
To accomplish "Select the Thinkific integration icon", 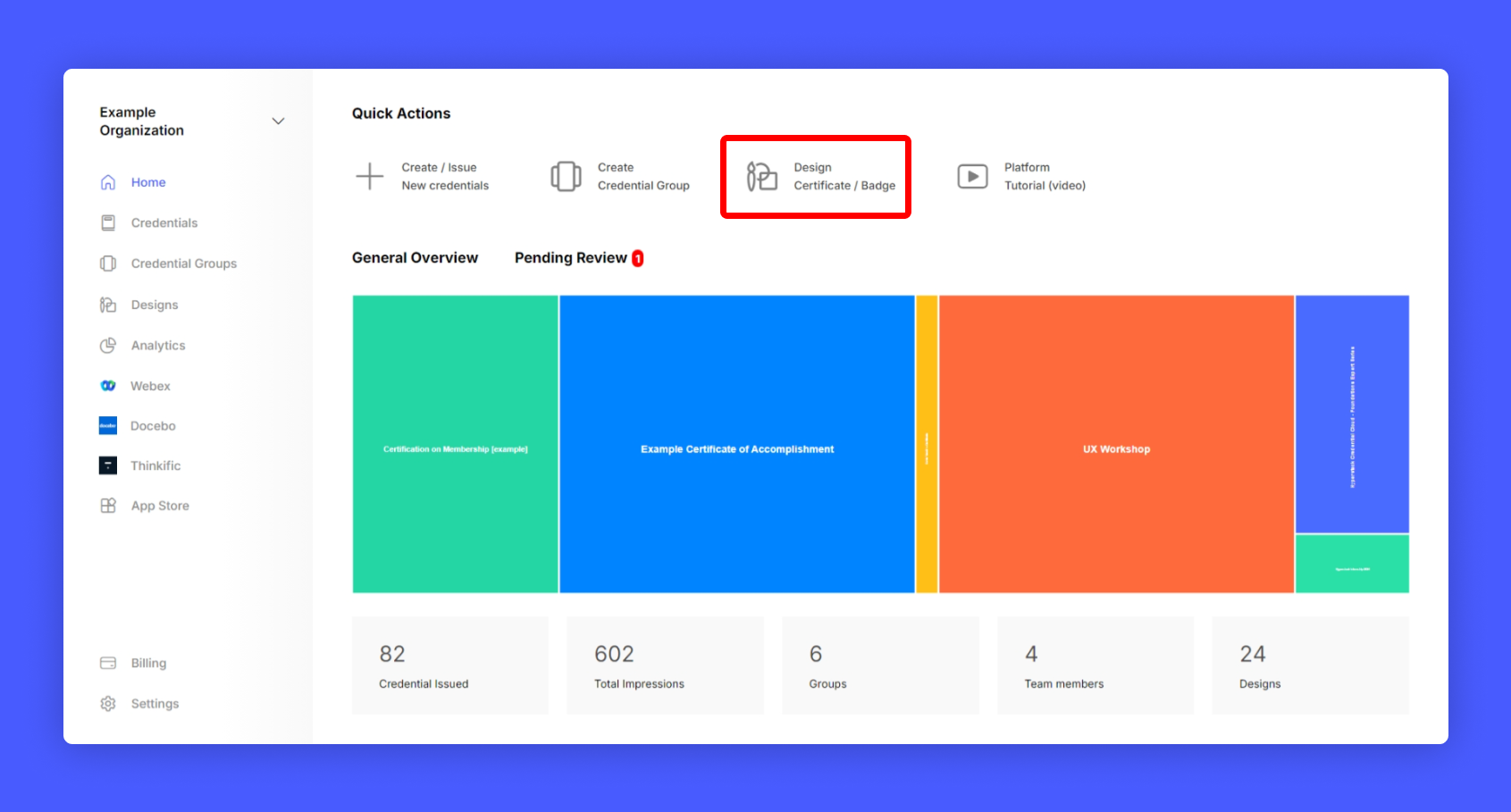I will [x=108, y=465].
